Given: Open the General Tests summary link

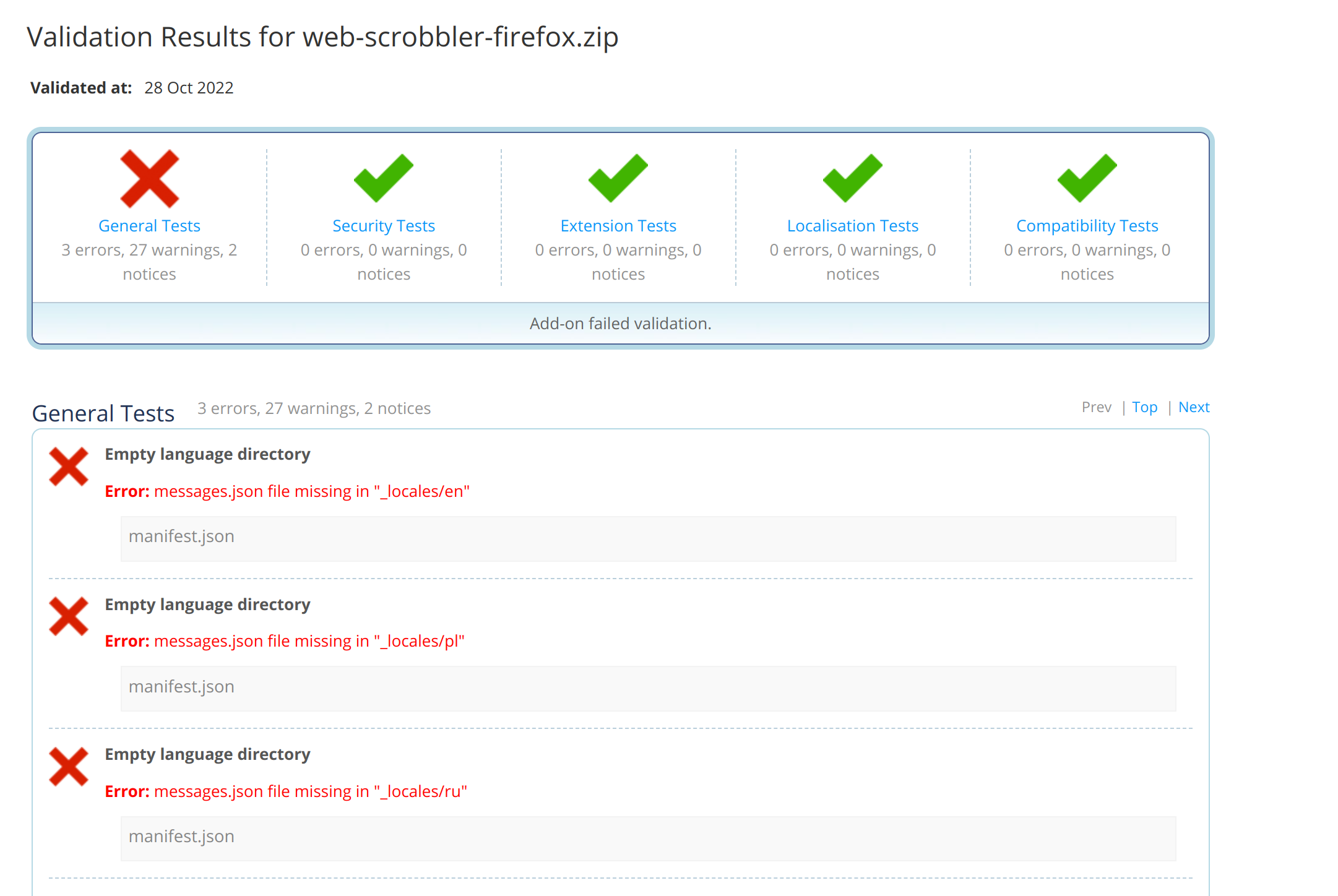Looking at the screenshot, I should coord(149,226).
